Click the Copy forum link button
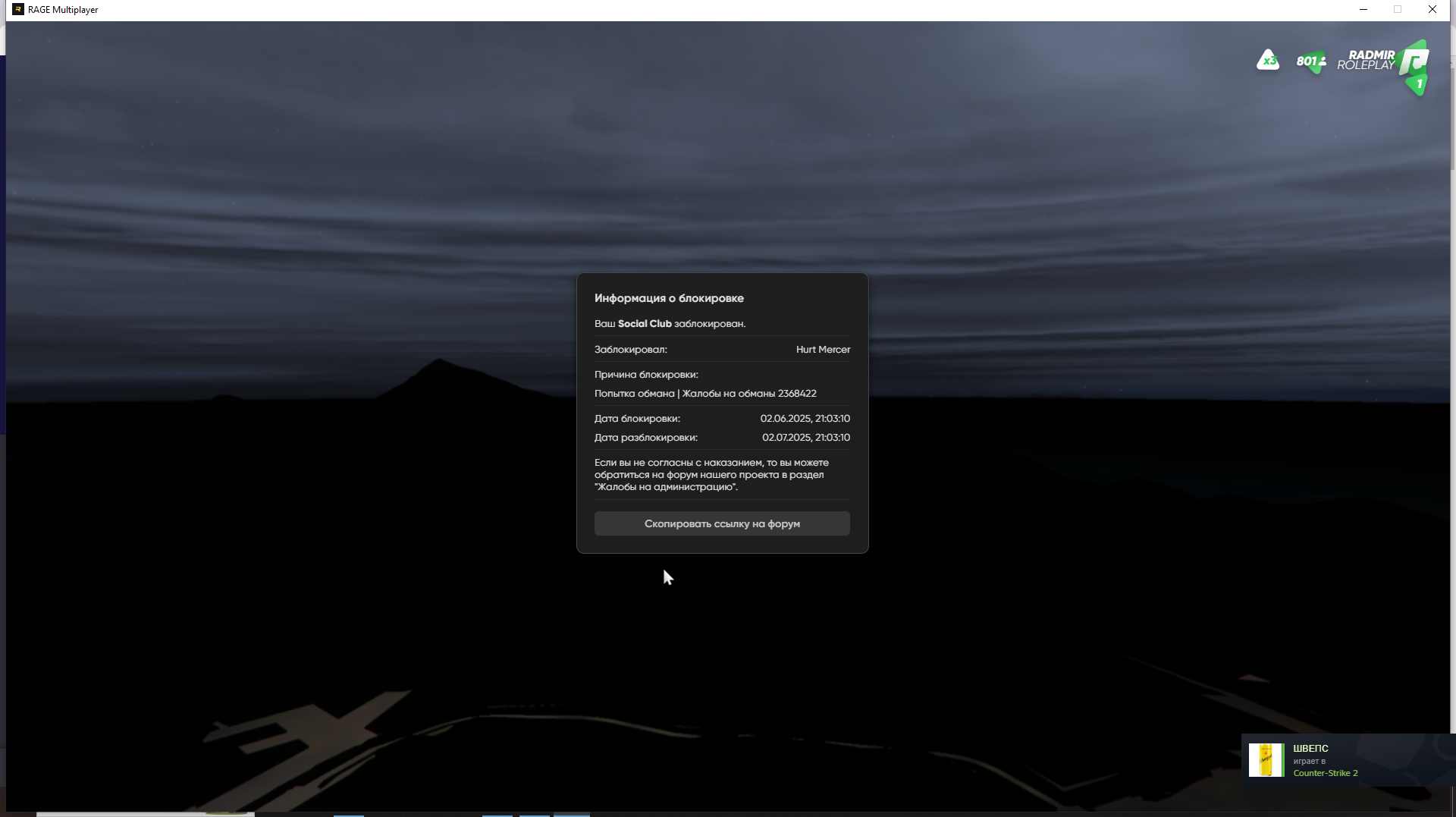The height and width of the screenshot is (817, 1456). (x=722, y=523)
